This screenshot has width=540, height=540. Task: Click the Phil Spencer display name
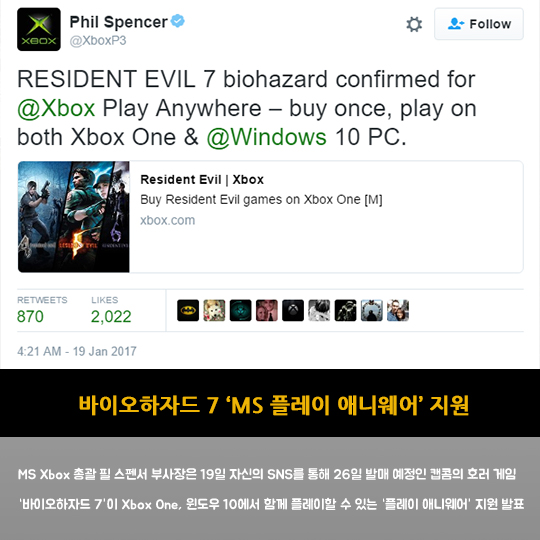coord(118,22)
